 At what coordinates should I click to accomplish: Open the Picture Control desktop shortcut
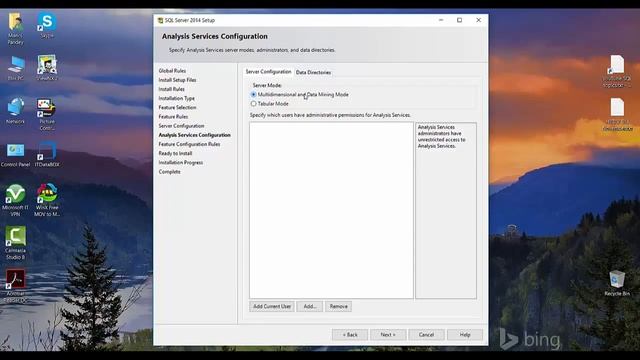pos(47,114)
